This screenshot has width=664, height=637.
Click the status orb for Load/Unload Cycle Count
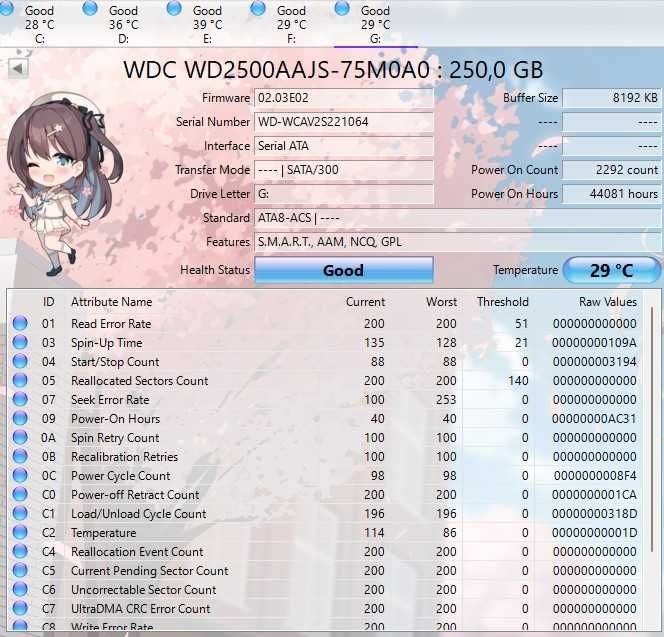point(20,513)
